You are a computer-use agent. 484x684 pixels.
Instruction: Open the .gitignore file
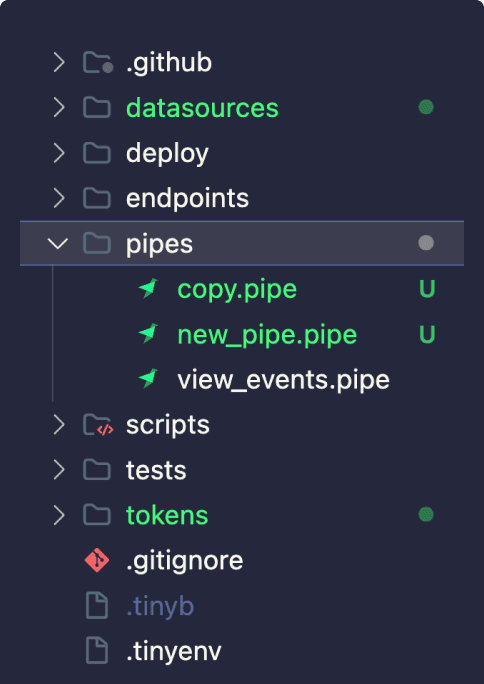point(184,561)
